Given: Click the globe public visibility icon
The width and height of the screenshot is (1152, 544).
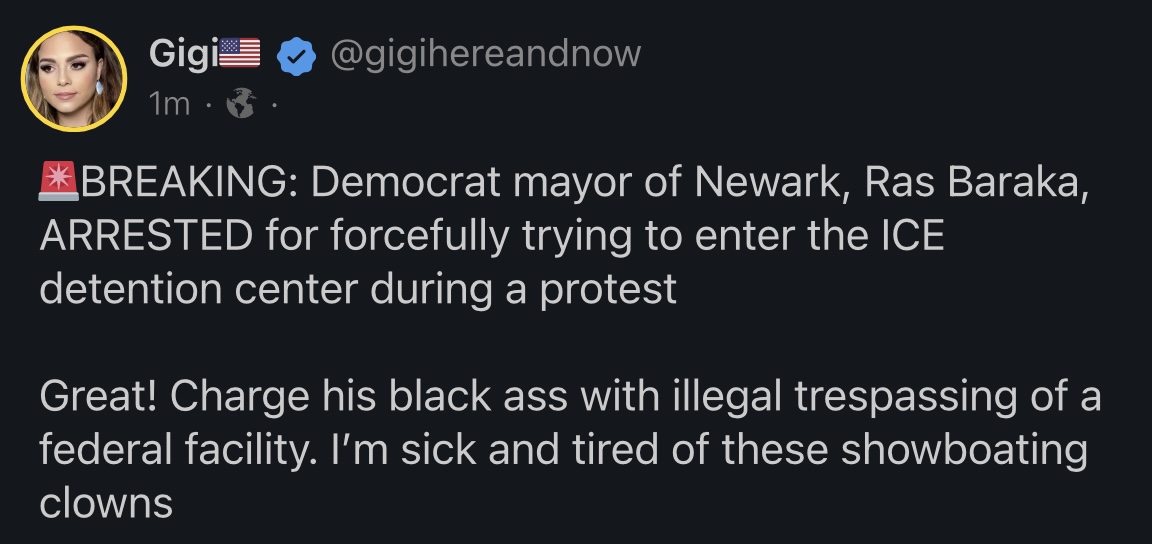Looking at the screenshot, I should (x=241, y=103).
